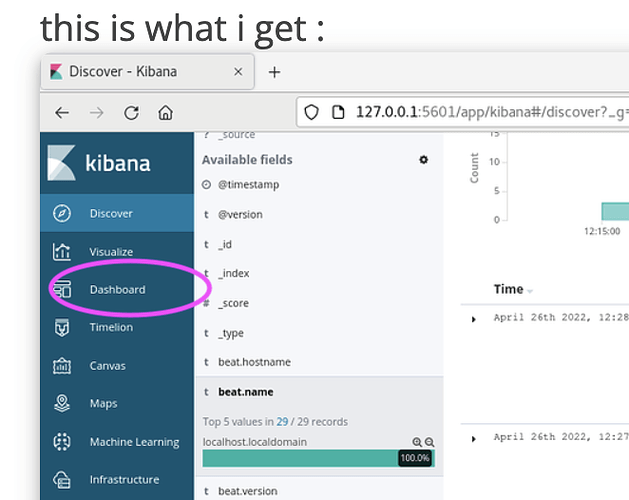Open a new browser tab

274,72
